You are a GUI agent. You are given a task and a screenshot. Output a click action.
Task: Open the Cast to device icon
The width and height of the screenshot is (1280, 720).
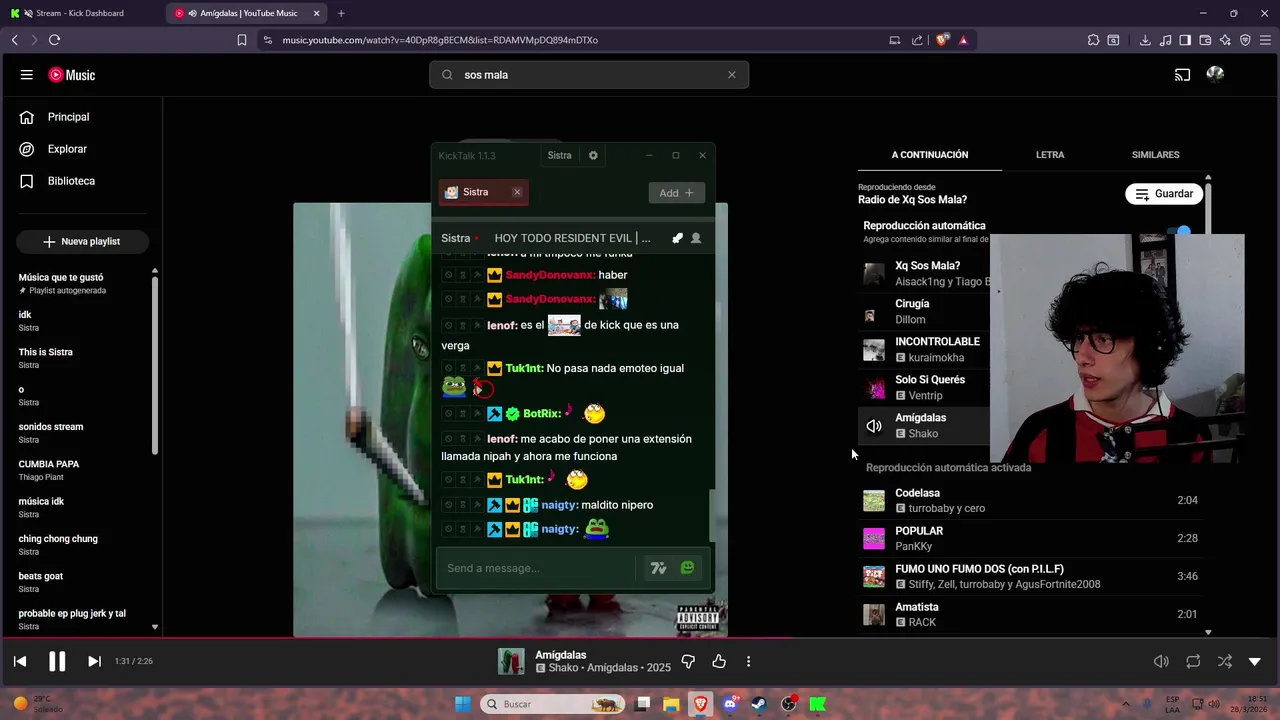(x=1182, y=75)
